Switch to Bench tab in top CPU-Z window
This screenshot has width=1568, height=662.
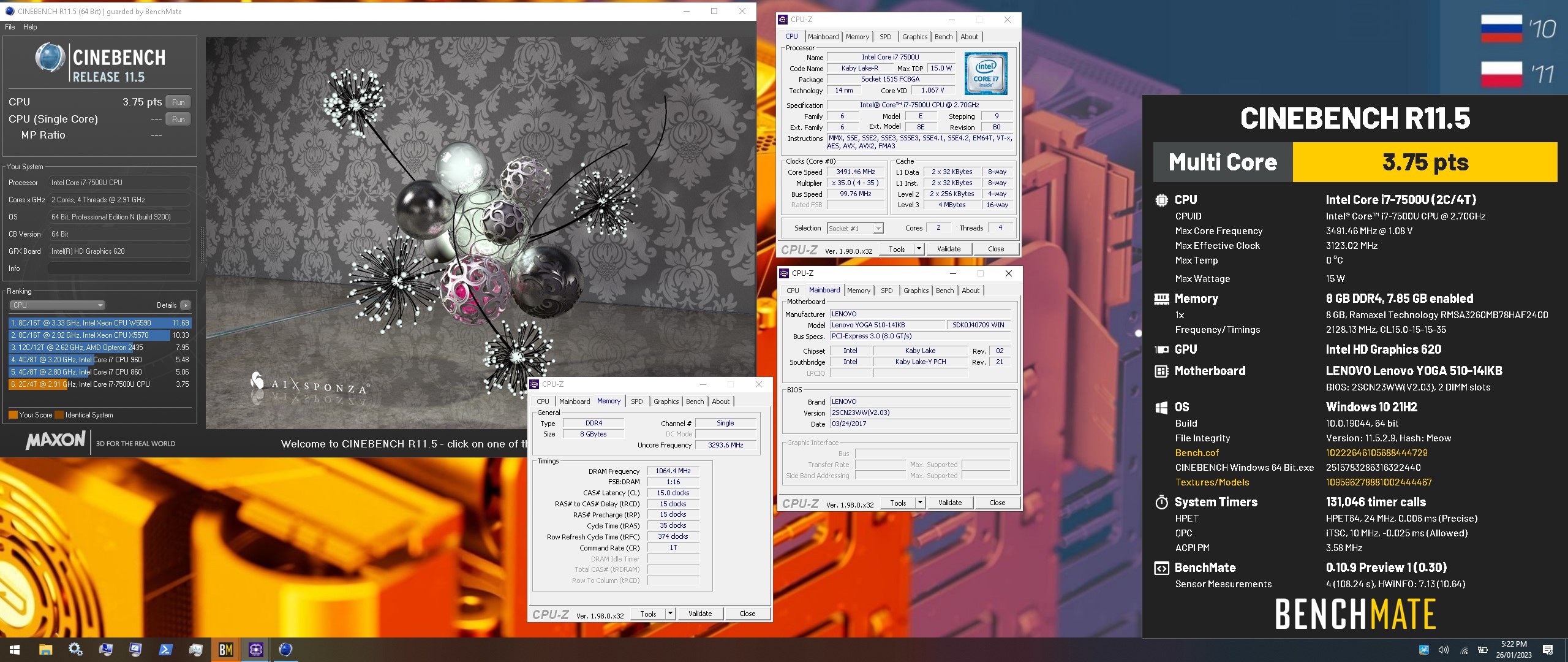943,37
